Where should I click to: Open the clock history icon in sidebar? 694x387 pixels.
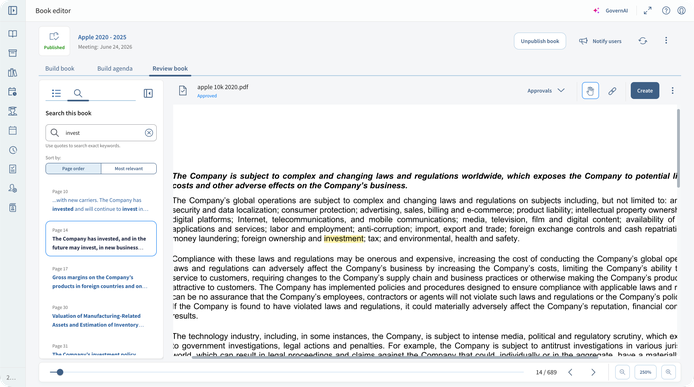12,150
